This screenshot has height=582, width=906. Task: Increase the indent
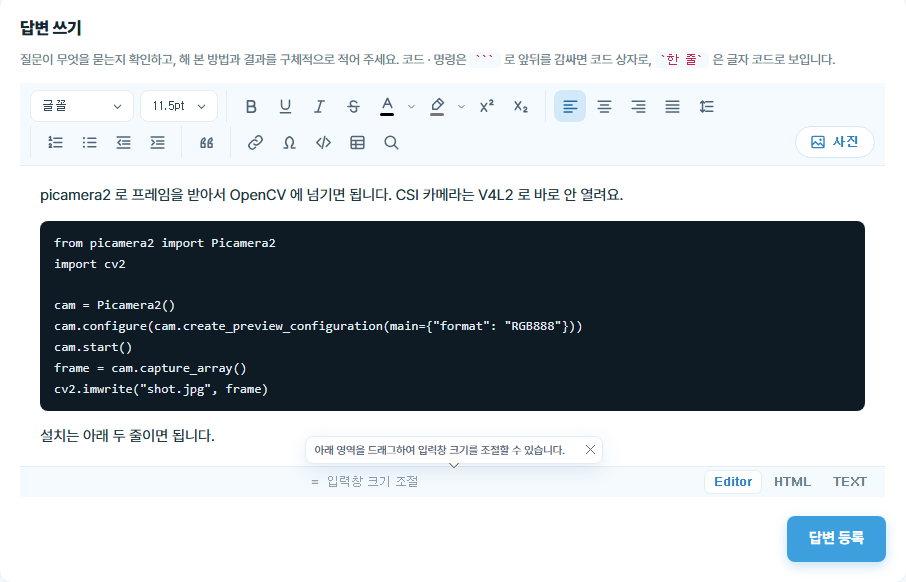pos(158,143)
